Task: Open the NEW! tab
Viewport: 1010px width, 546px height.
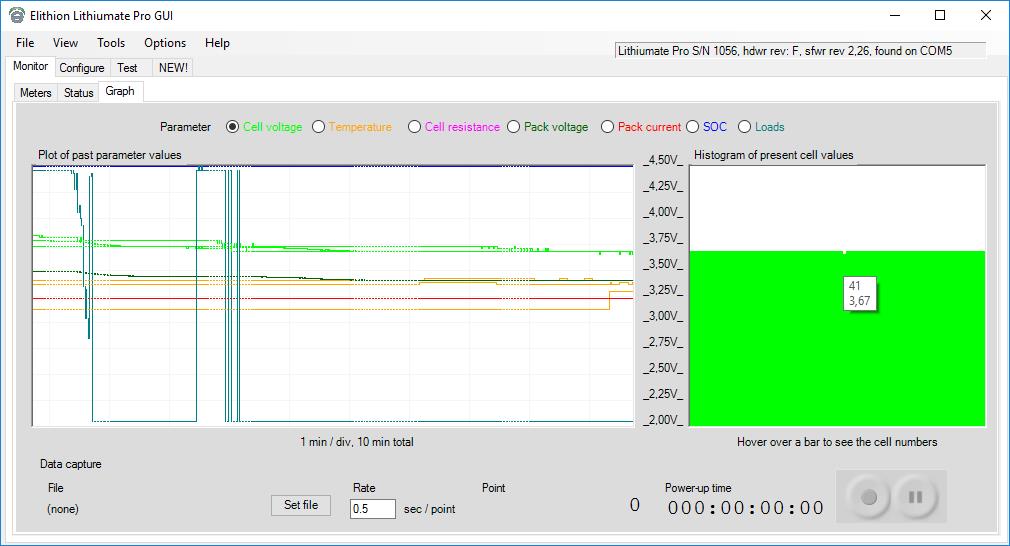Action: pyautogui.click(x=173, y=68)
